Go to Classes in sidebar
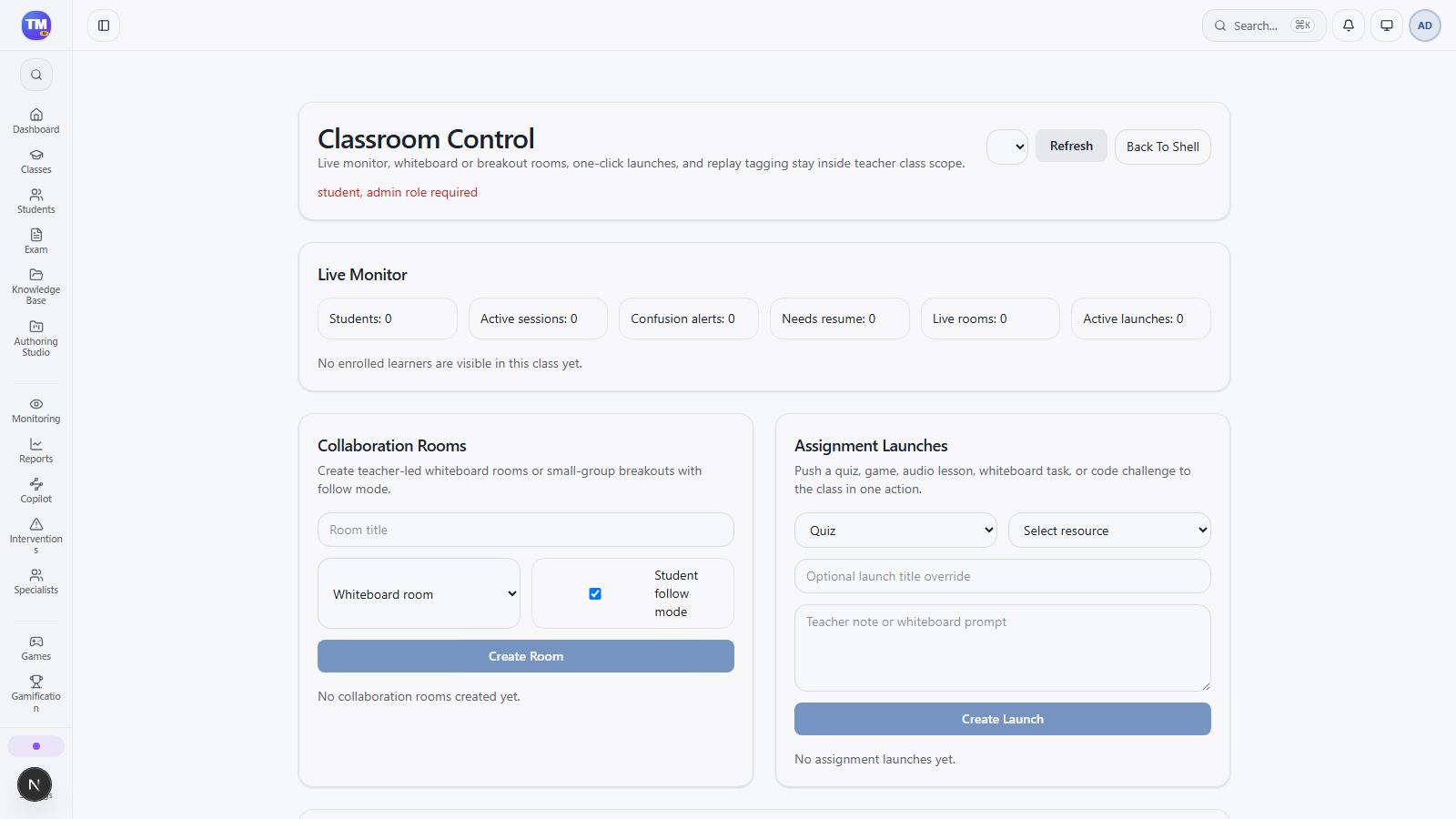Viewport: 1456px width, 819px height. [36, 160]
